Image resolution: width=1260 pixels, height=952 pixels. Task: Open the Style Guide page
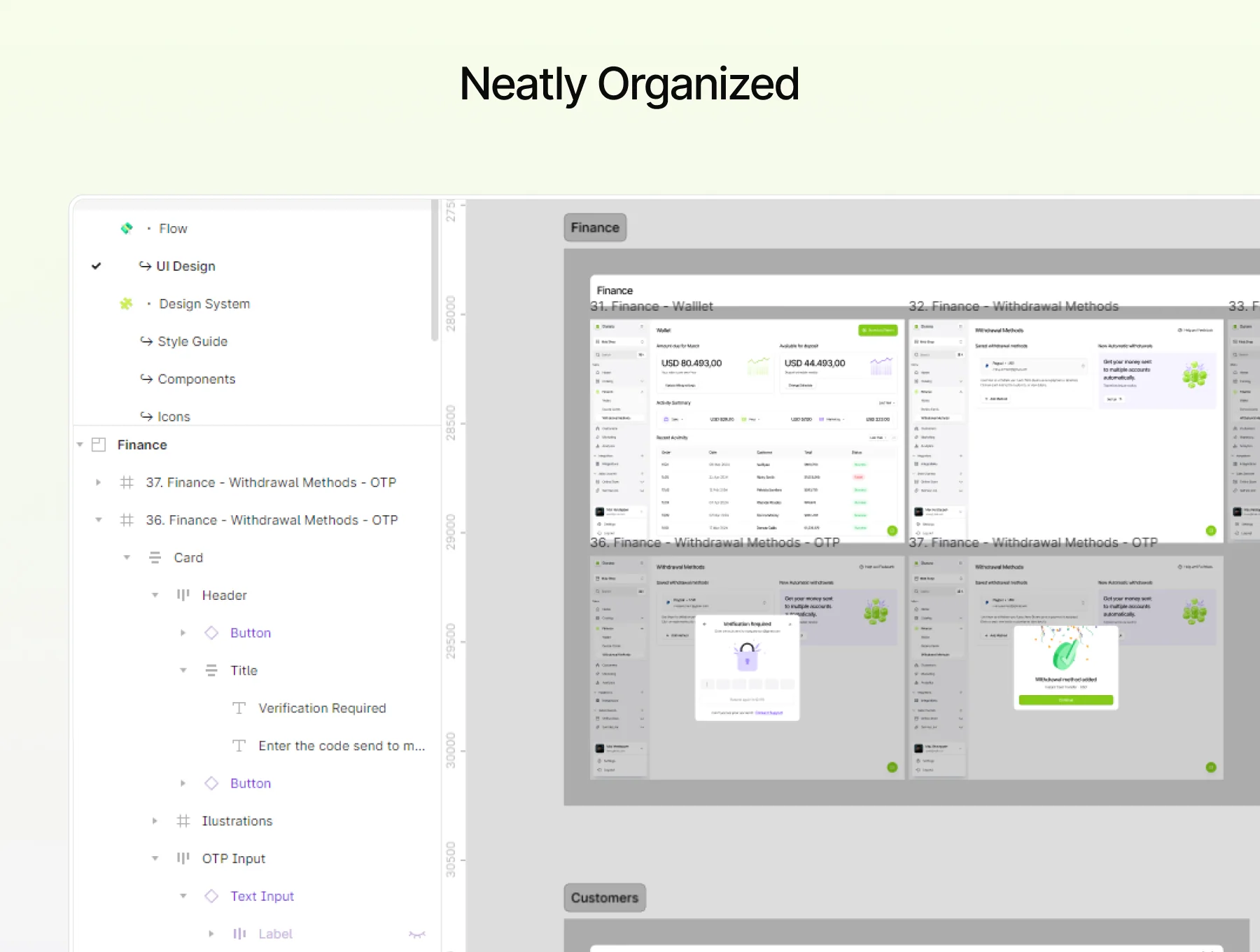tap(192, 341)
